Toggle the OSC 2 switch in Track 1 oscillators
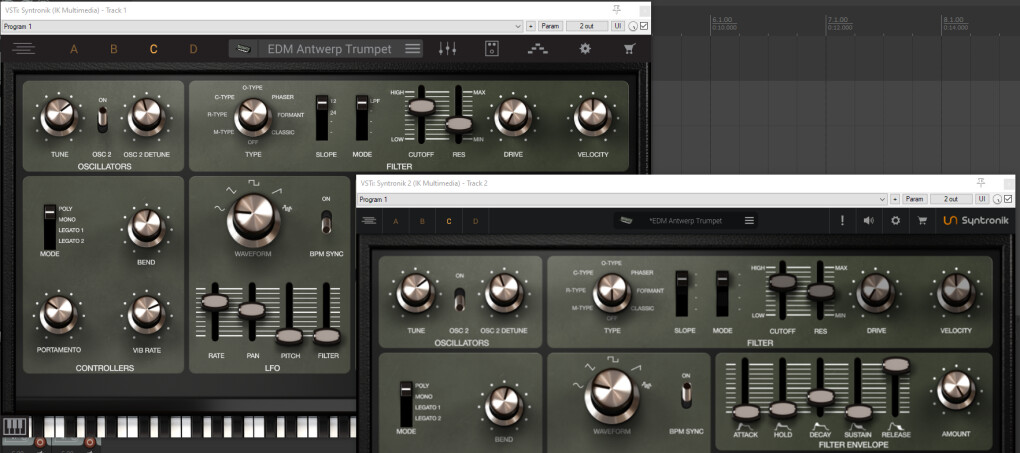Screen dimensions: 1020x453 coord(102,120)
